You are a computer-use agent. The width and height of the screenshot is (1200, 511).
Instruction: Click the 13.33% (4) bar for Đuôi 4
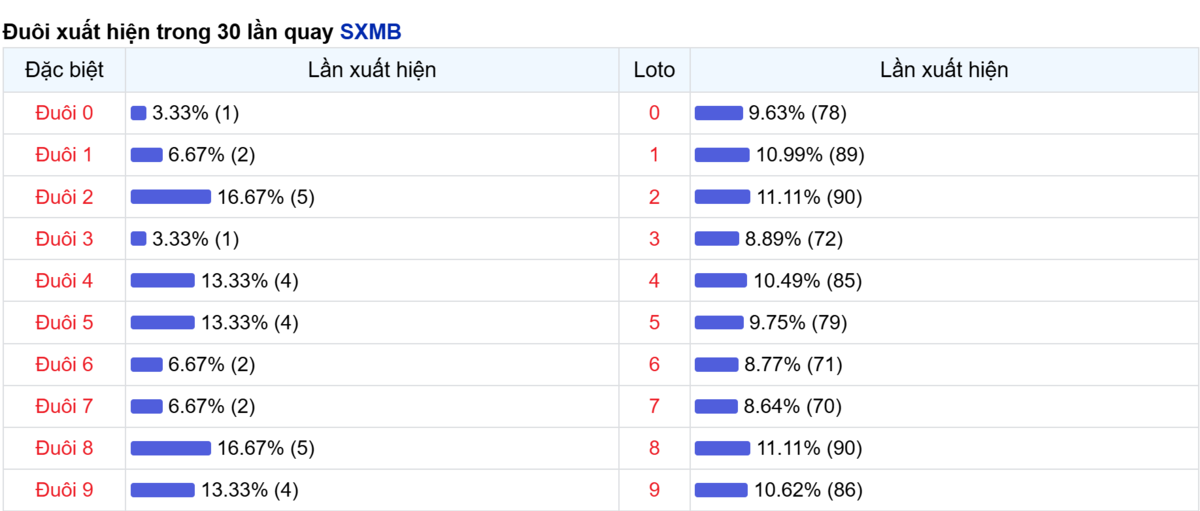pyautogui.click(x=163, y=281)
